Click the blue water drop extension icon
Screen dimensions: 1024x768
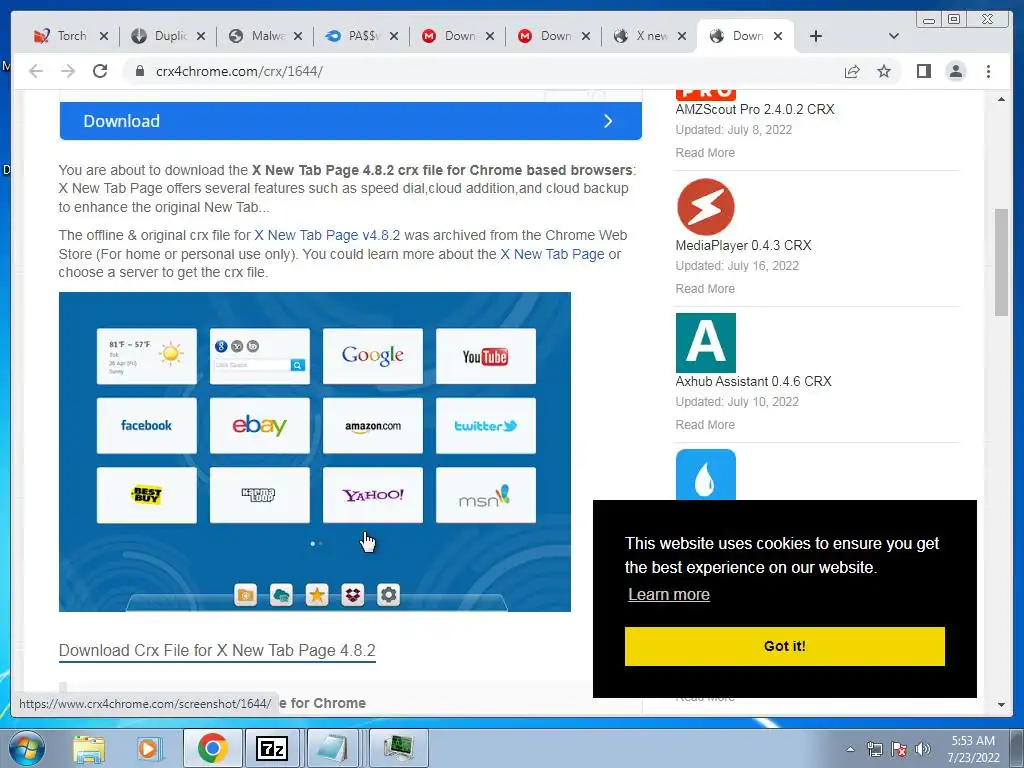pos(705,475)
